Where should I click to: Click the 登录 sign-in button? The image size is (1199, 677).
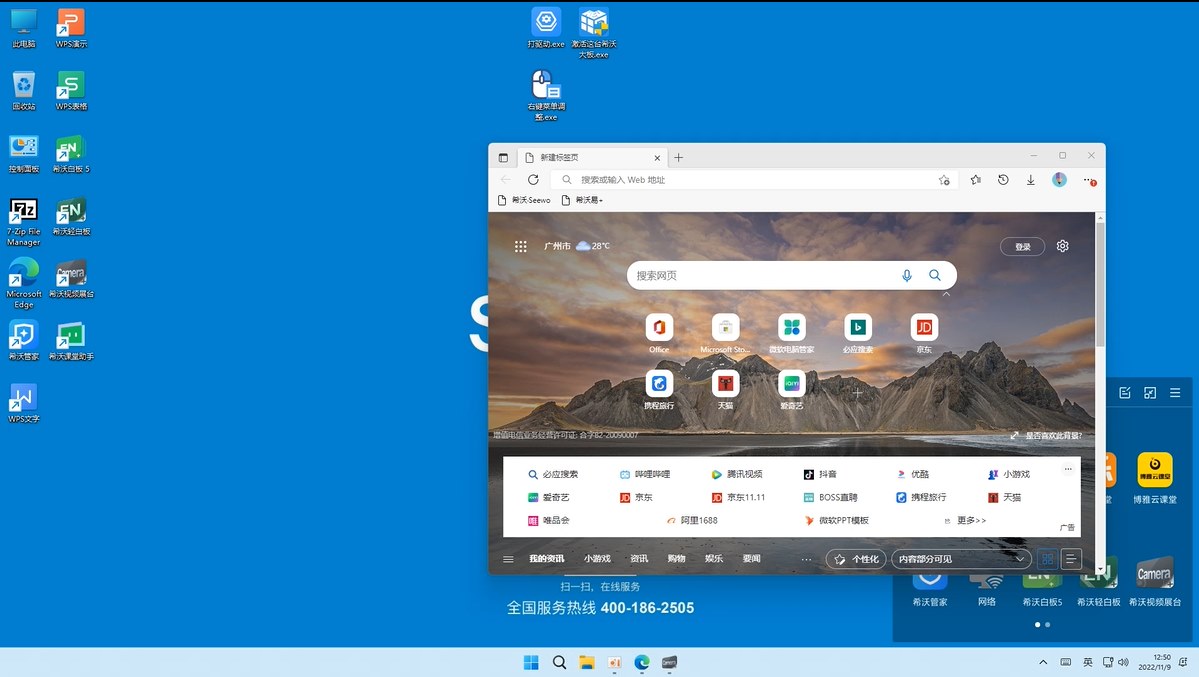[1022, 247]
